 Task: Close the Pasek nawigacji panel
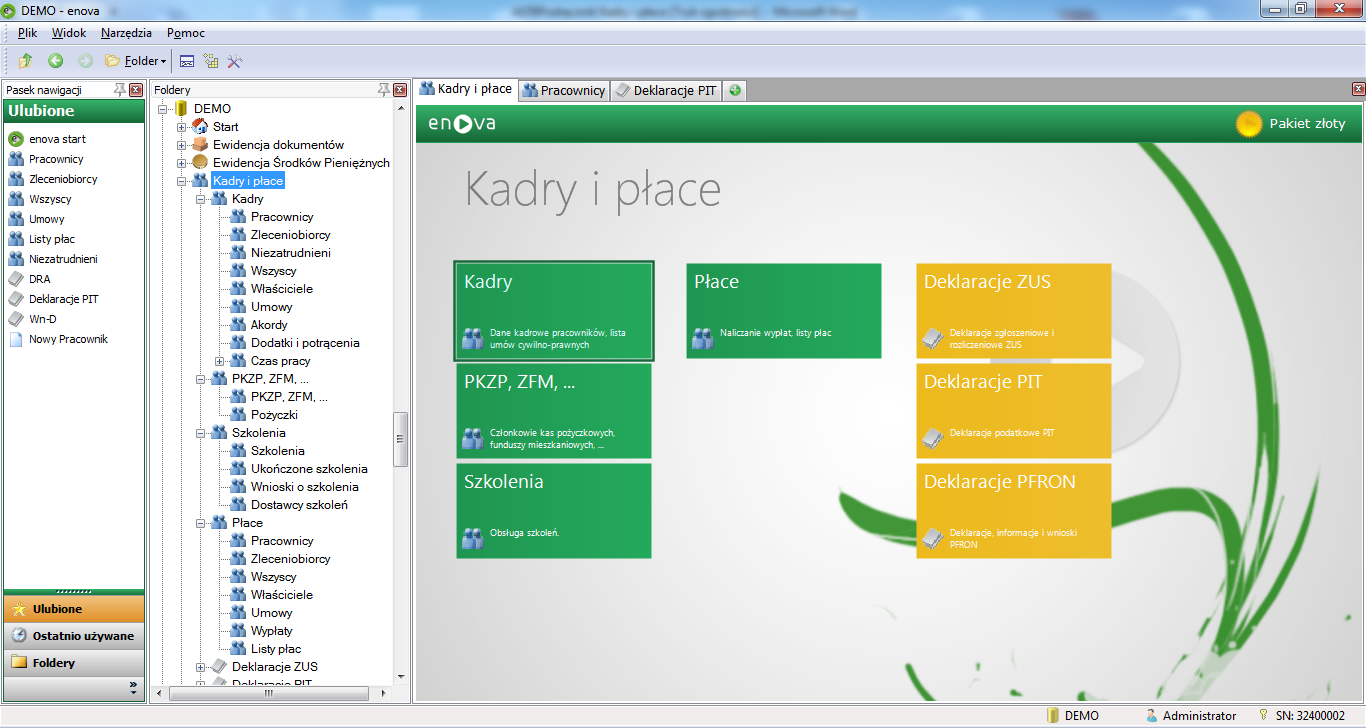(137, 90)
